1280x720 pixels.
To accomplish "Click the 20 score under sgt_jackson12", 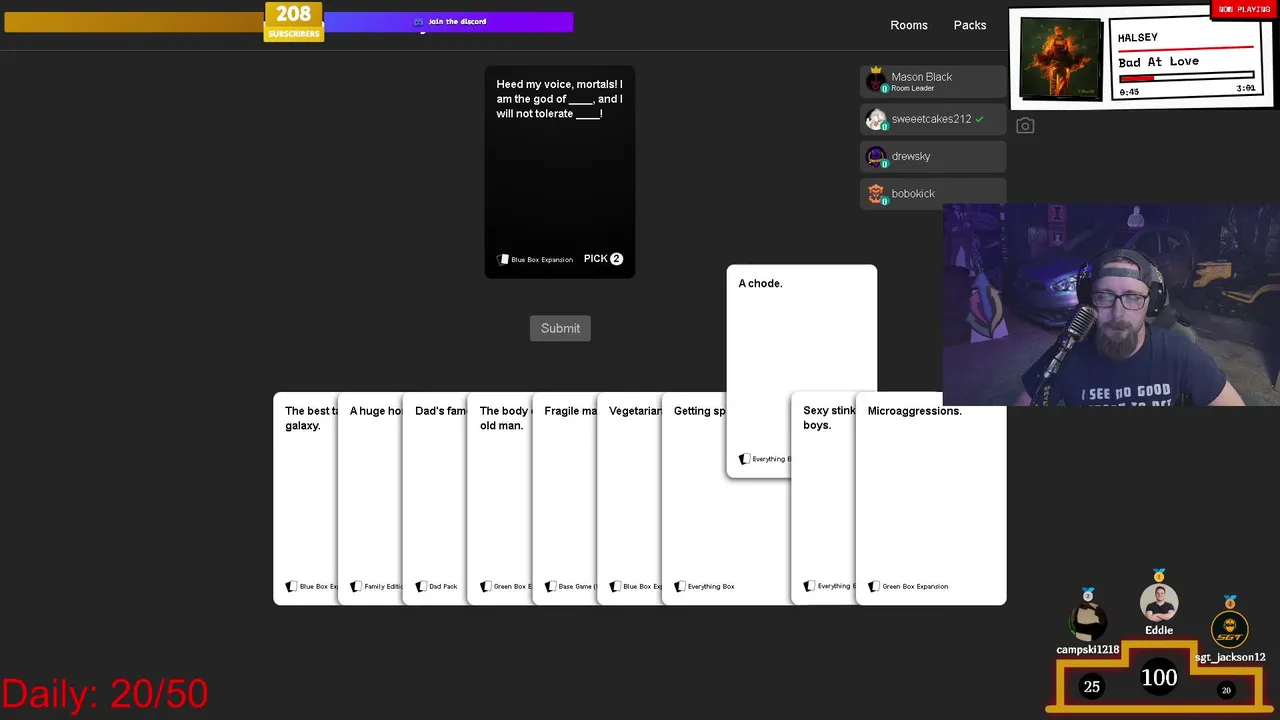I will (1226, 690).
